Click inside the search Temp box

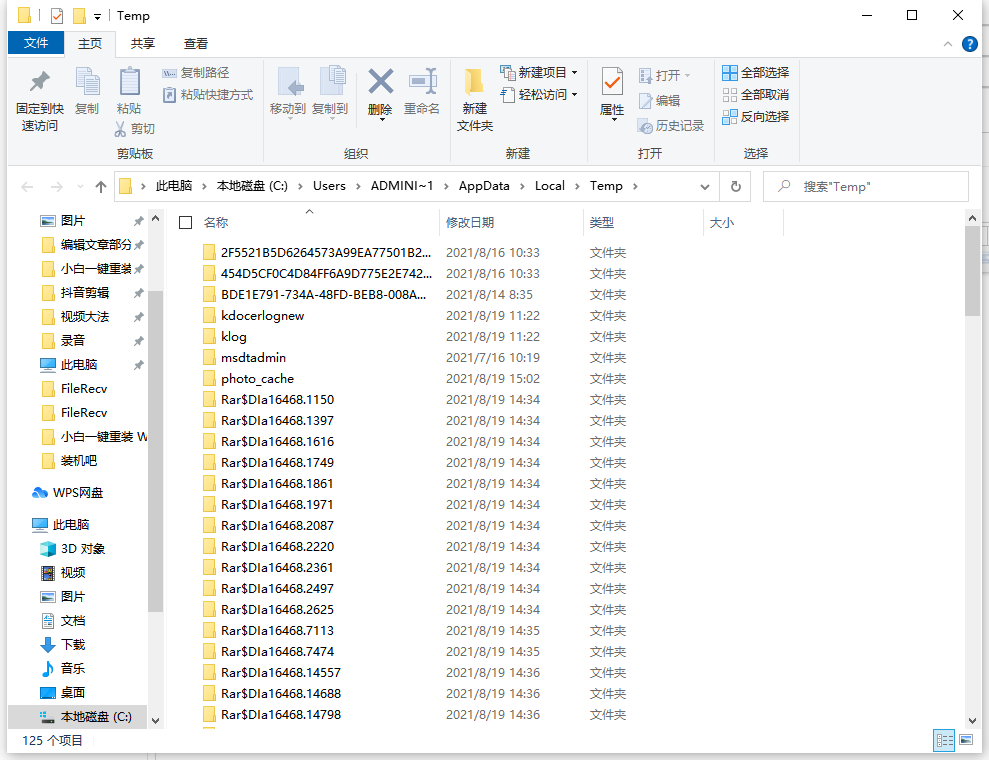(865, 186)
